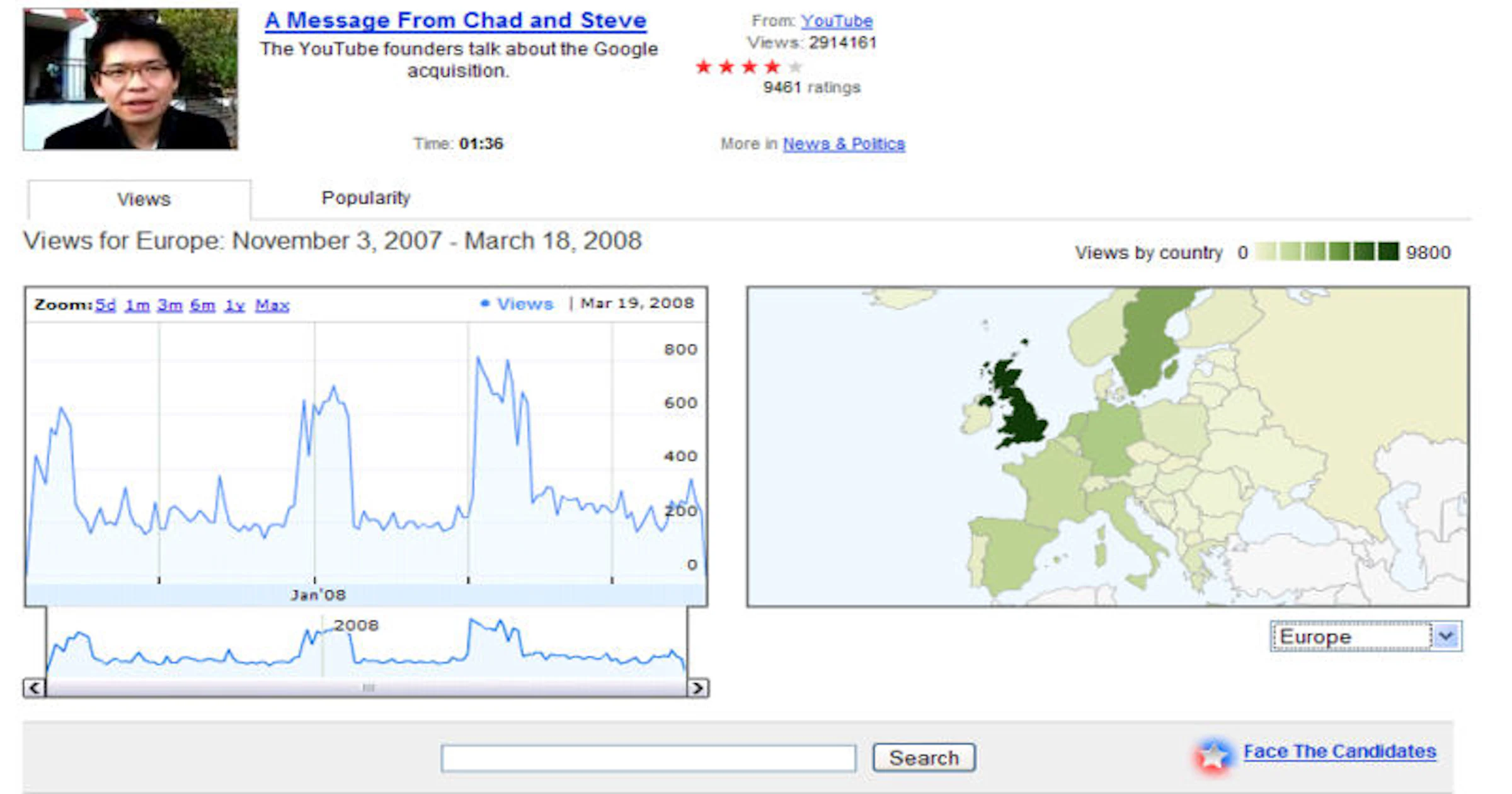Click the 'Jan'08' axis label
The height and width of the screenshot is (794, 1512).
[318, 595]
